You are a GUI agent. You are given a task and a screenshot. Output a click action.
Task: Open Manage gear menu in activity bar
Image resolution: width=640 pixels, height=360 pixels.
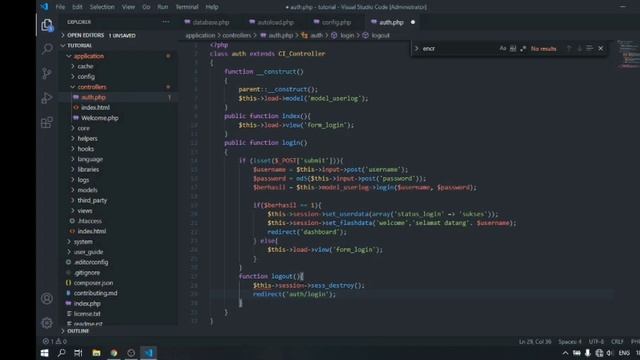point(47,323)
